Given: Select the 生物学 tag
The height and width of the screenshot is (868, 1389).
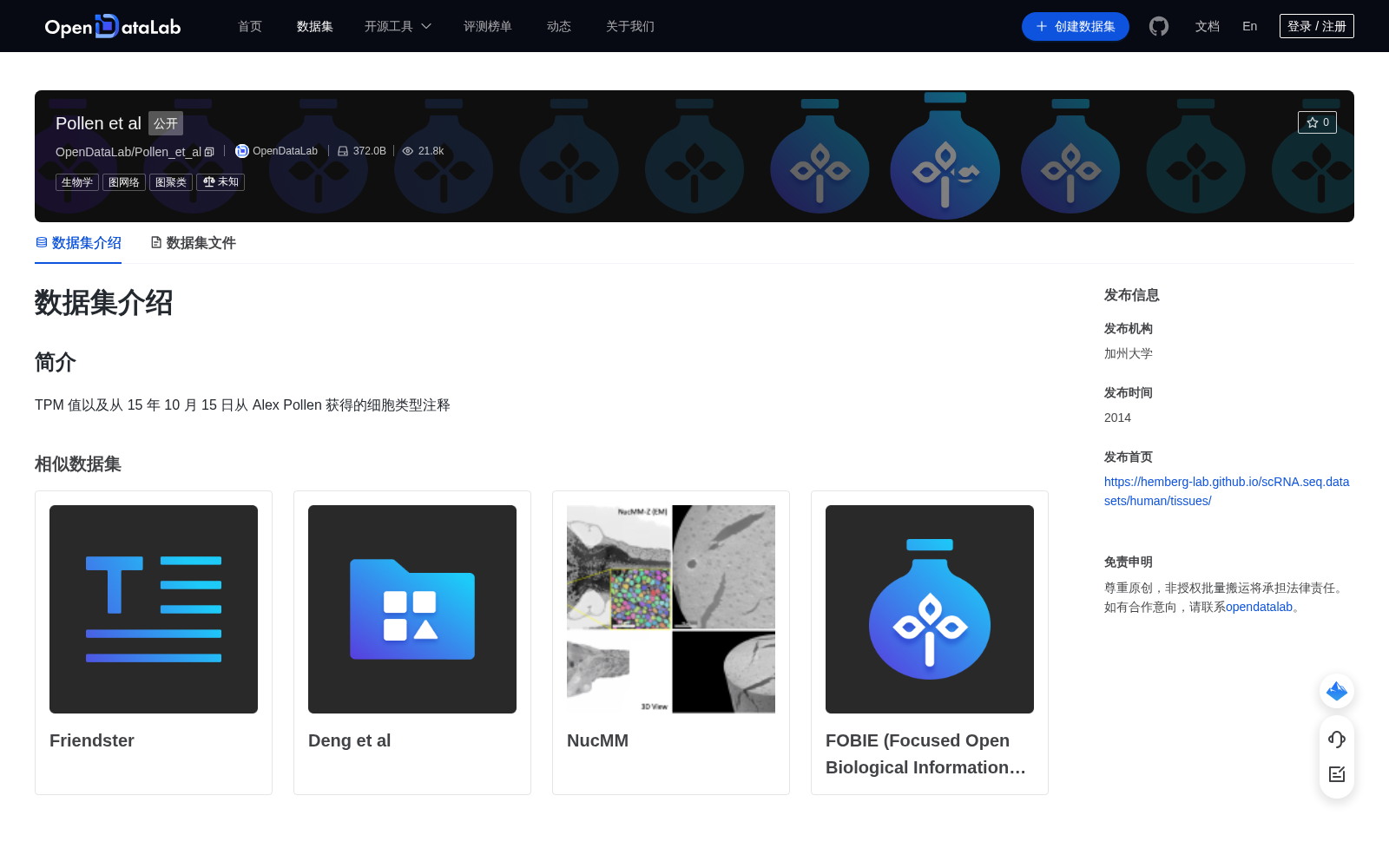Looking at the screenshot, I should pyautogui.click(x=77, y=182).
